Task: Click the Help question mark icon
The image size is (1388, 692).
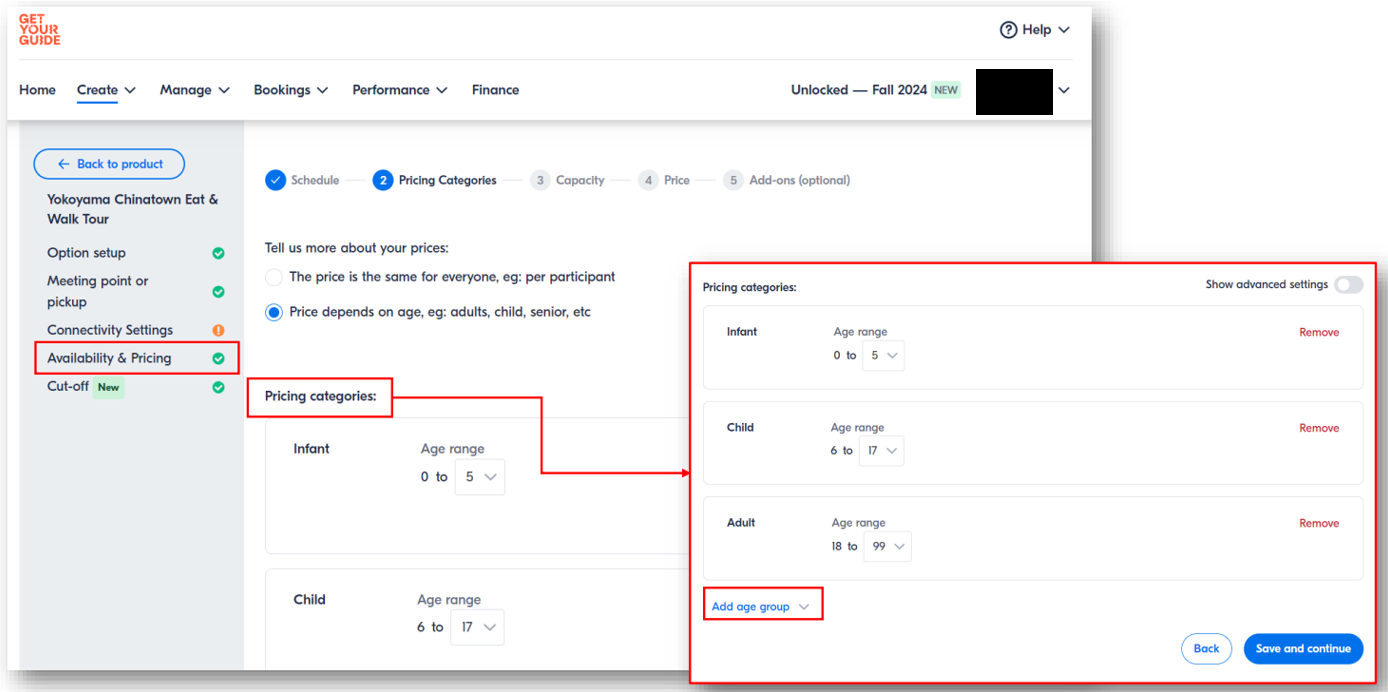Action: coord(1008,30)
